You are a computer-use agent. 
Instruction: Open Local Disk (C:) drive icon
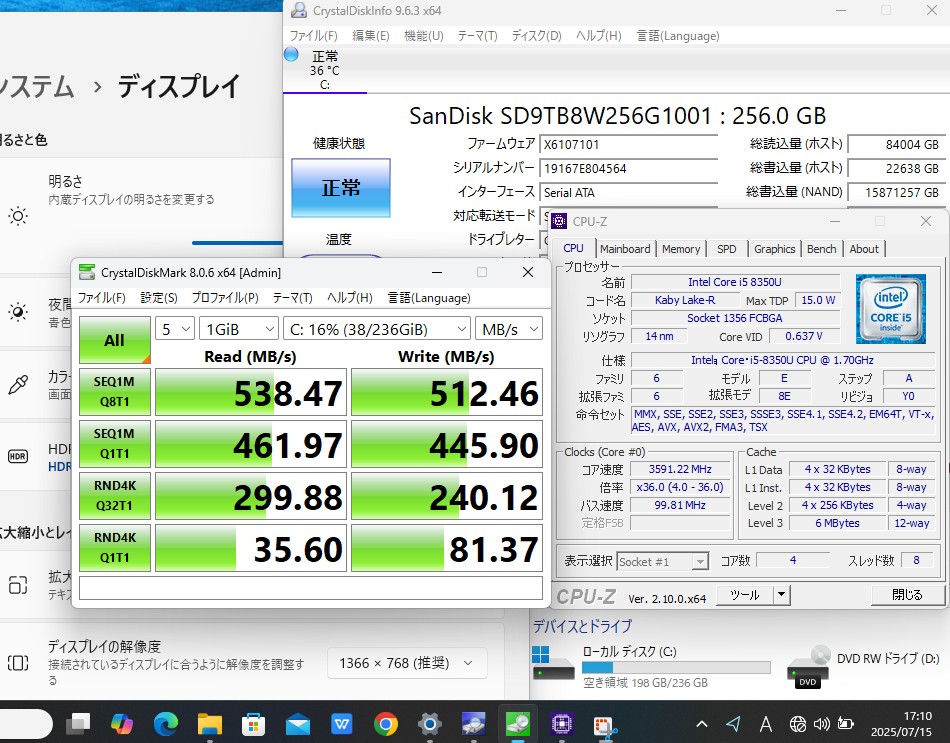tap(554, 663)
